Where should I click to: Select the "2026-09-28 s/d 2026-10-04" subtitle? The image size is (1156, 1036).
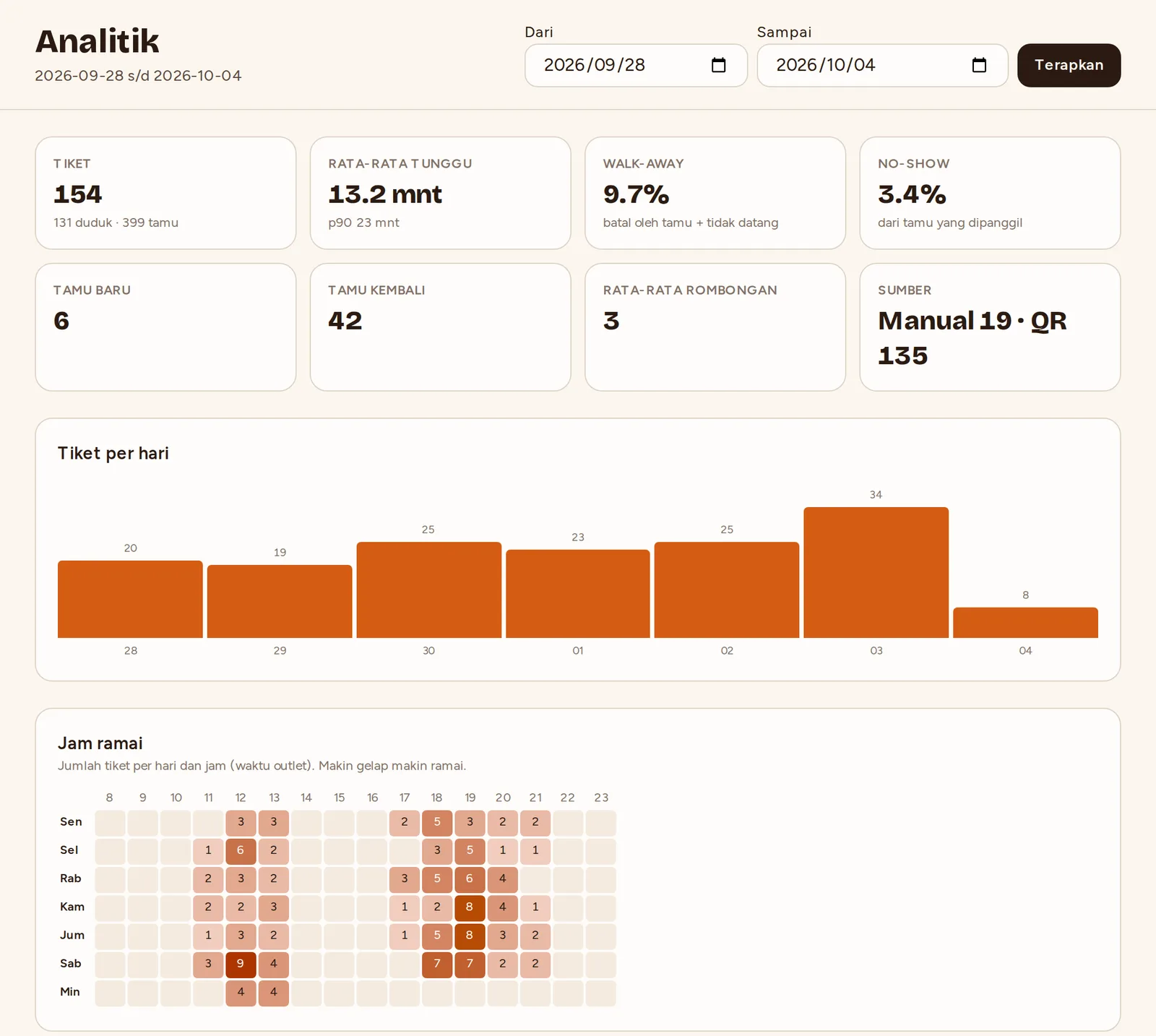[138, 76]
